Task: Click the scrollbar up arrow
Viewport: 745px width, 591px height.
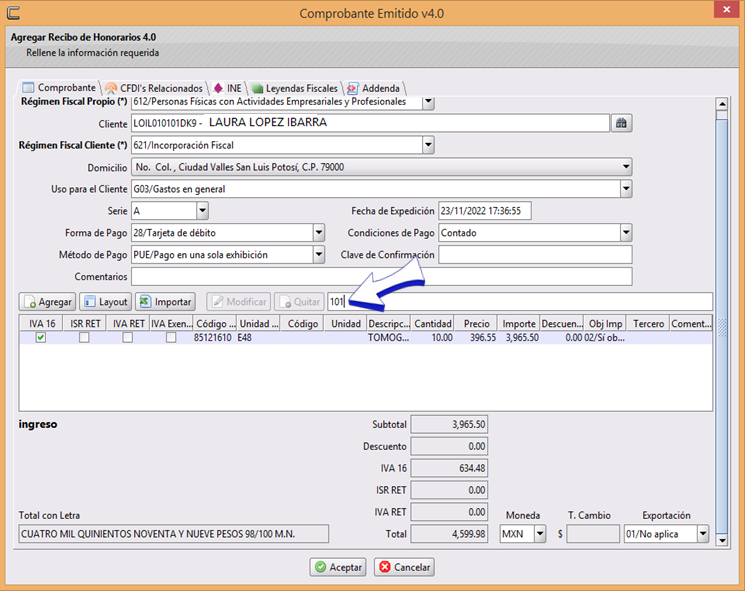Action: point(722,104)
